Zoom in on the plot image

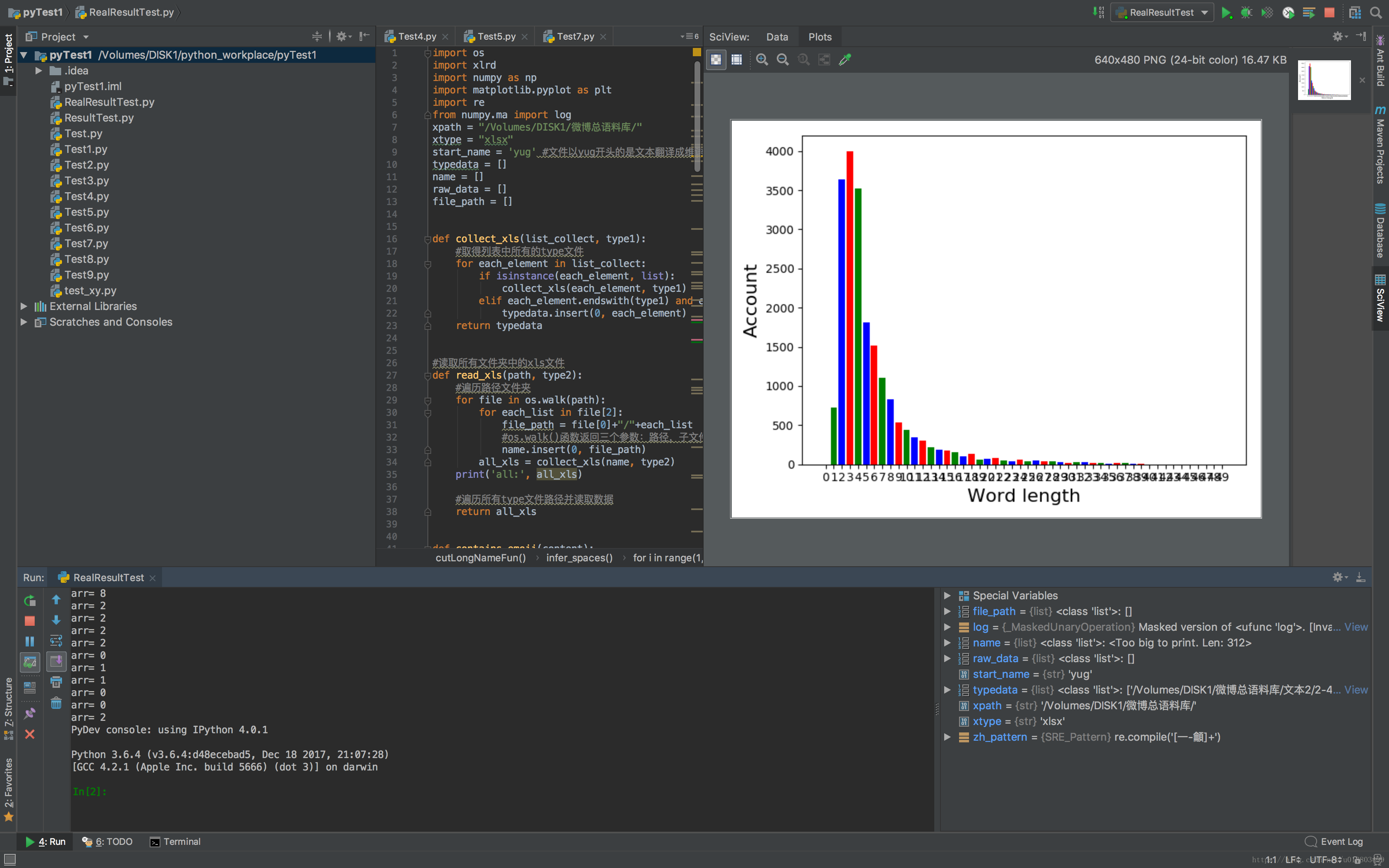(762, 59)
